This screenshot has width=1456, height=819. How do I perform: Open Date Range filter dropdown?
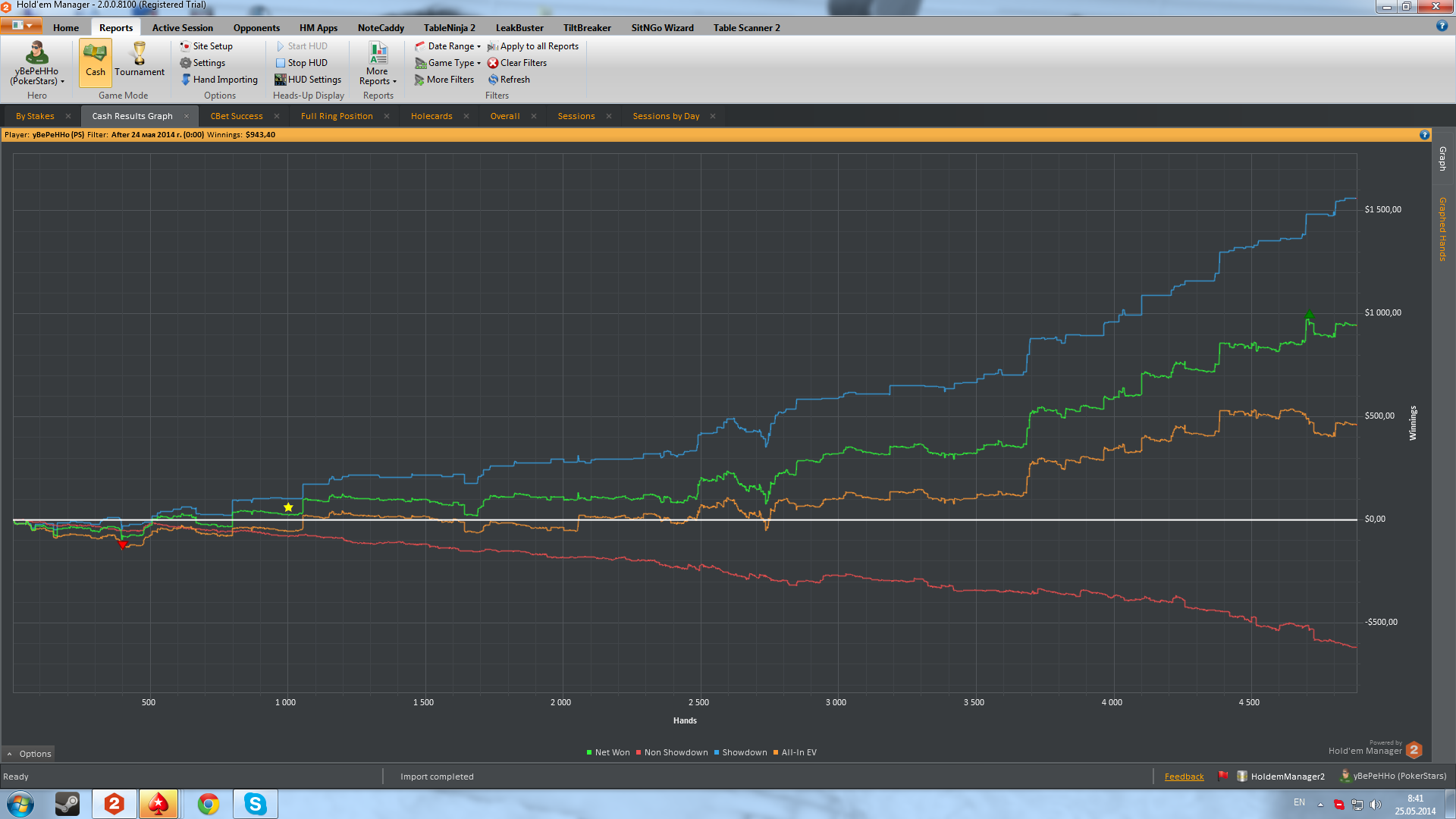tap(447, 46)
